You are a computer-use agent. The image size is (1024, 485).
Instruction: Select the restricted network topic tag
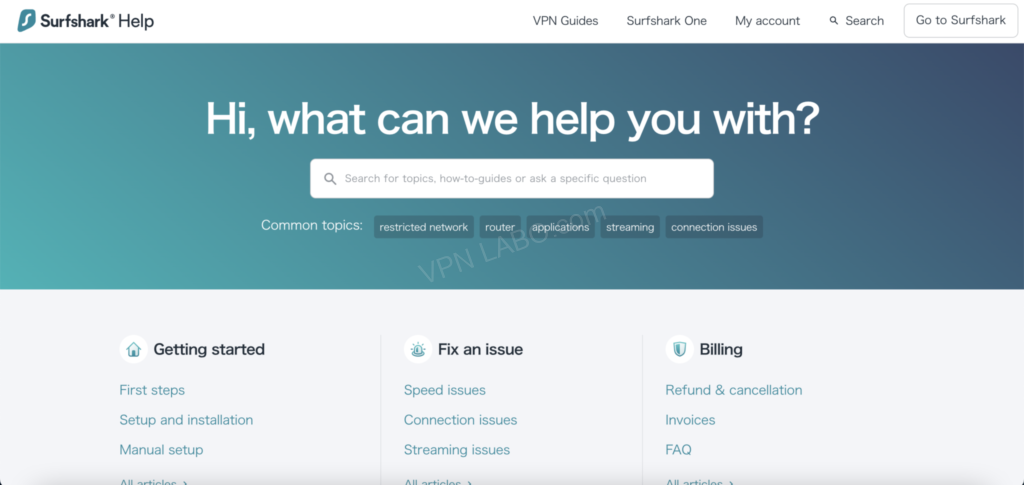pos(423,227)
